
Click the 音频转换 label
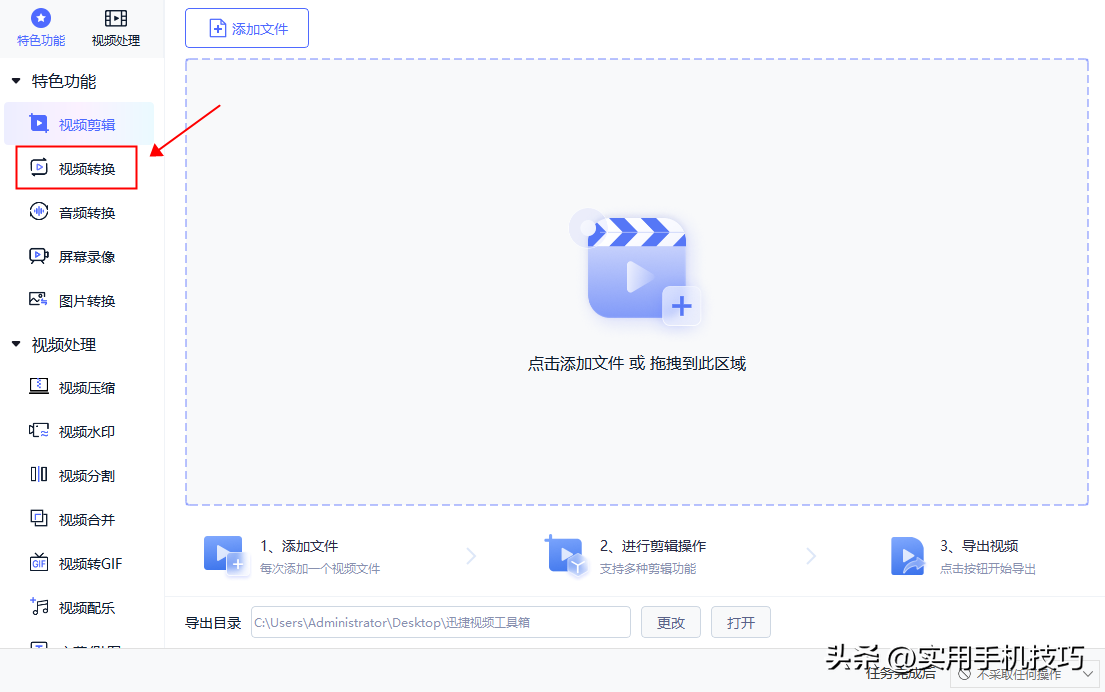click(x=87, y=213)
